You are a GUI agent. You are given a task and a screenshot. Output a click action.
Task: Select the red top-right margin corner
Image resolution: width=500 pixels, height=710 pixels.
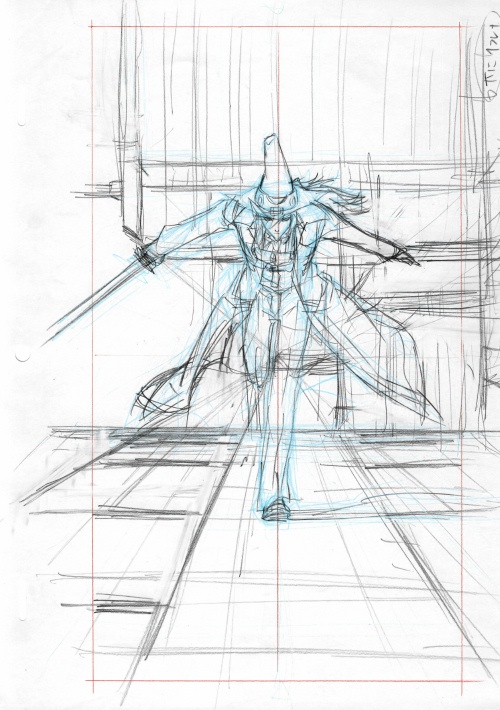[x=460, y=26]
